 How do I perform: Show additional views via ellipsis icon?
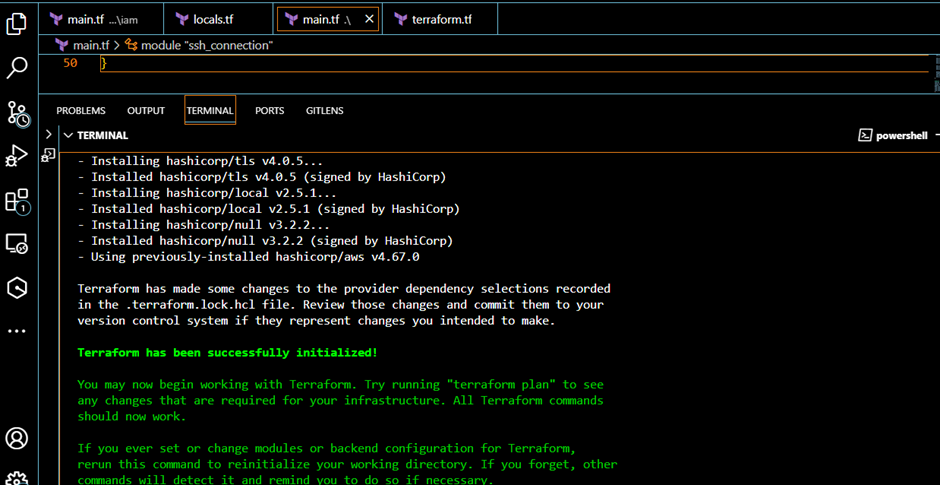17,331
